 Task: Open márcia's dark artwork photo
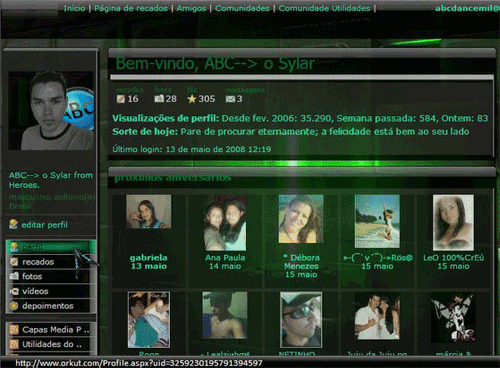[x=453, y=318]
